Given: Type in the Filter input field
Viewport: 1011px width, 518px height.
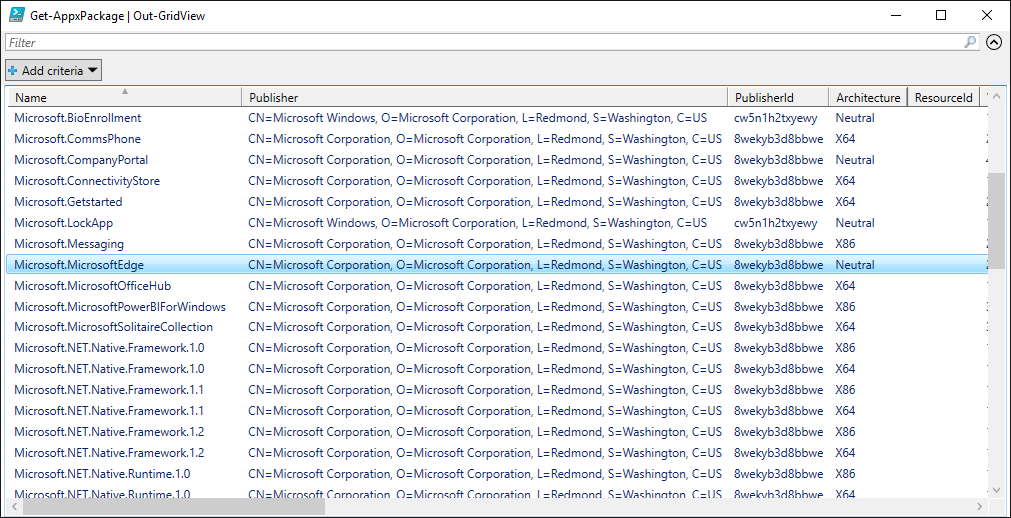Looking at the screenshot, I should (x=480, y=42).
